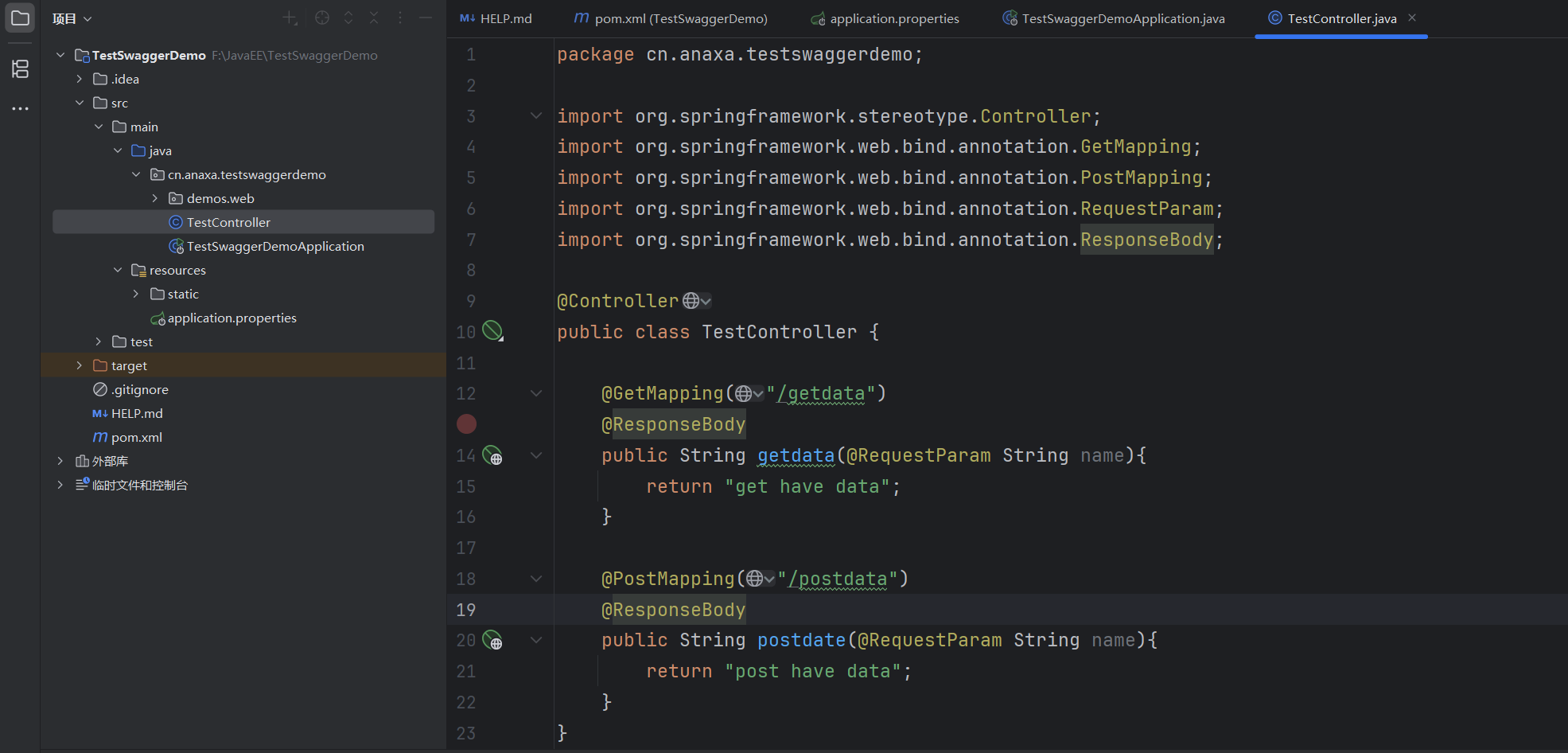Click the globe icon inside @PostMapping

click(760, 579)
